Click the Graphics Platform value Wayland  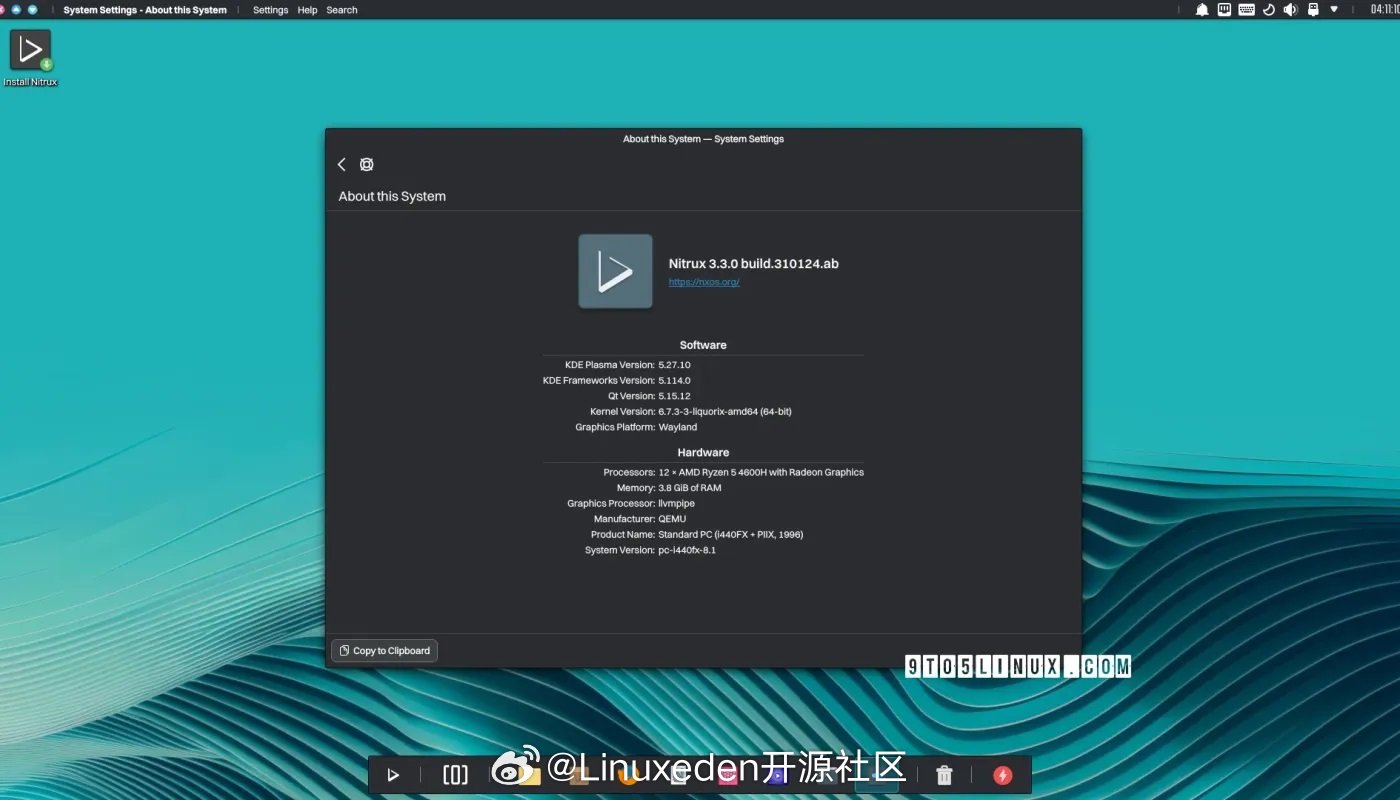(678, 427)
